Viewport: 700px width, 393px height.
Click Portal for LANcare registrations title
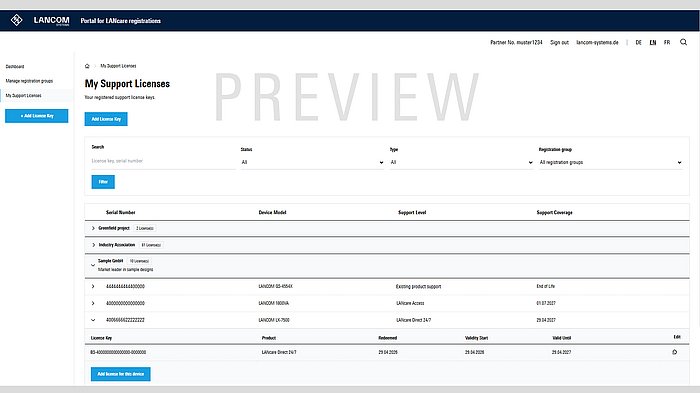tap(121, 21)
